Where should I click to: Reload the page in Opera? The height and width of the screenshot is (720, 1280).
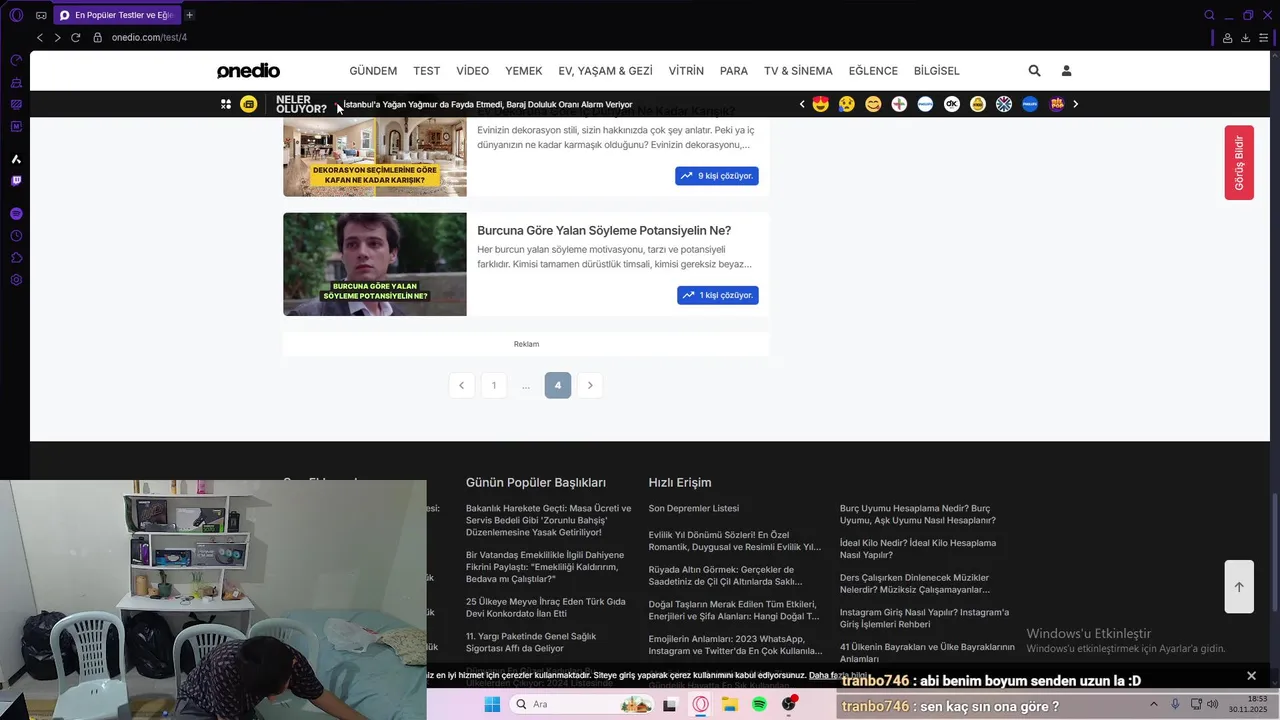click(x=75, y=37)
